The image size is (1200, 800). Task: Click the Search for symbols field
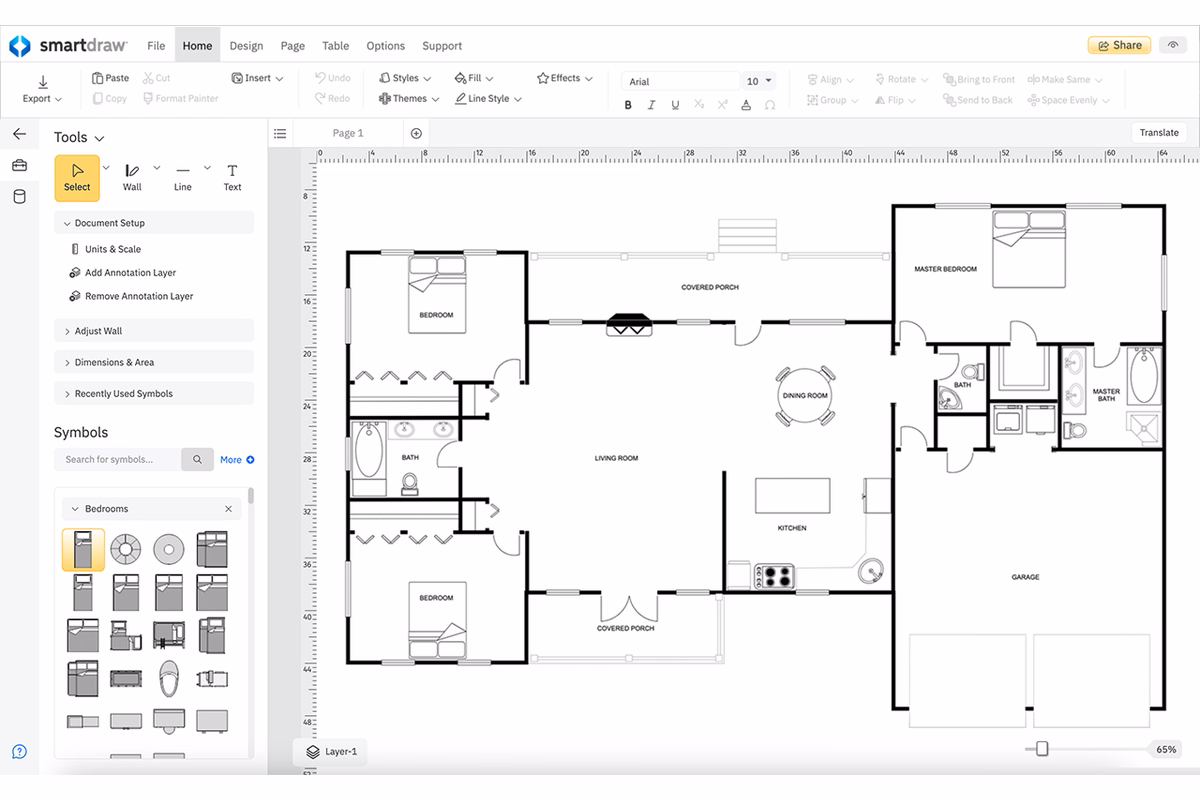tap(118, 460)
